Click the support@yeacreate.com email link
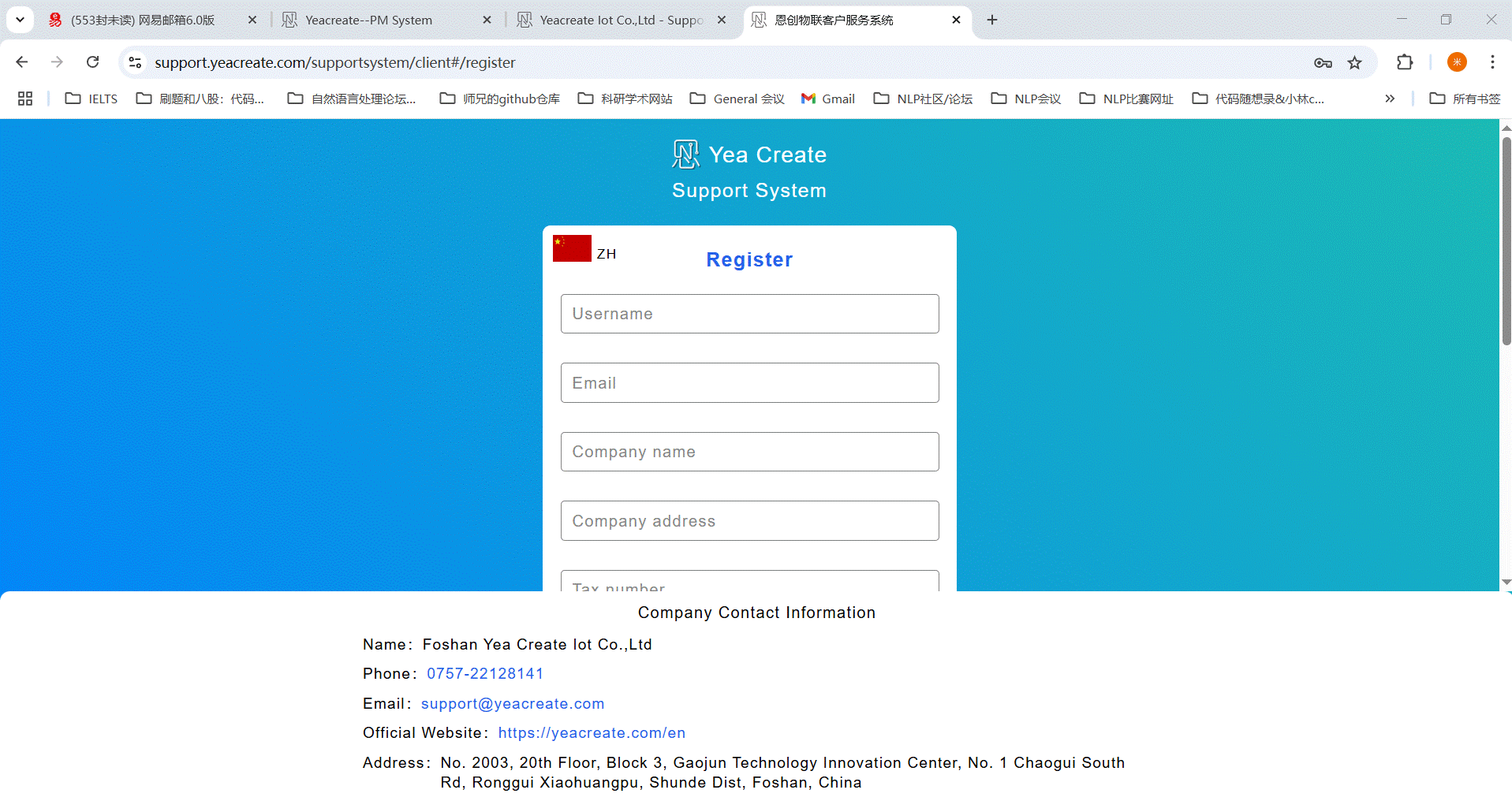1512x812 pixels. point(512,703)
